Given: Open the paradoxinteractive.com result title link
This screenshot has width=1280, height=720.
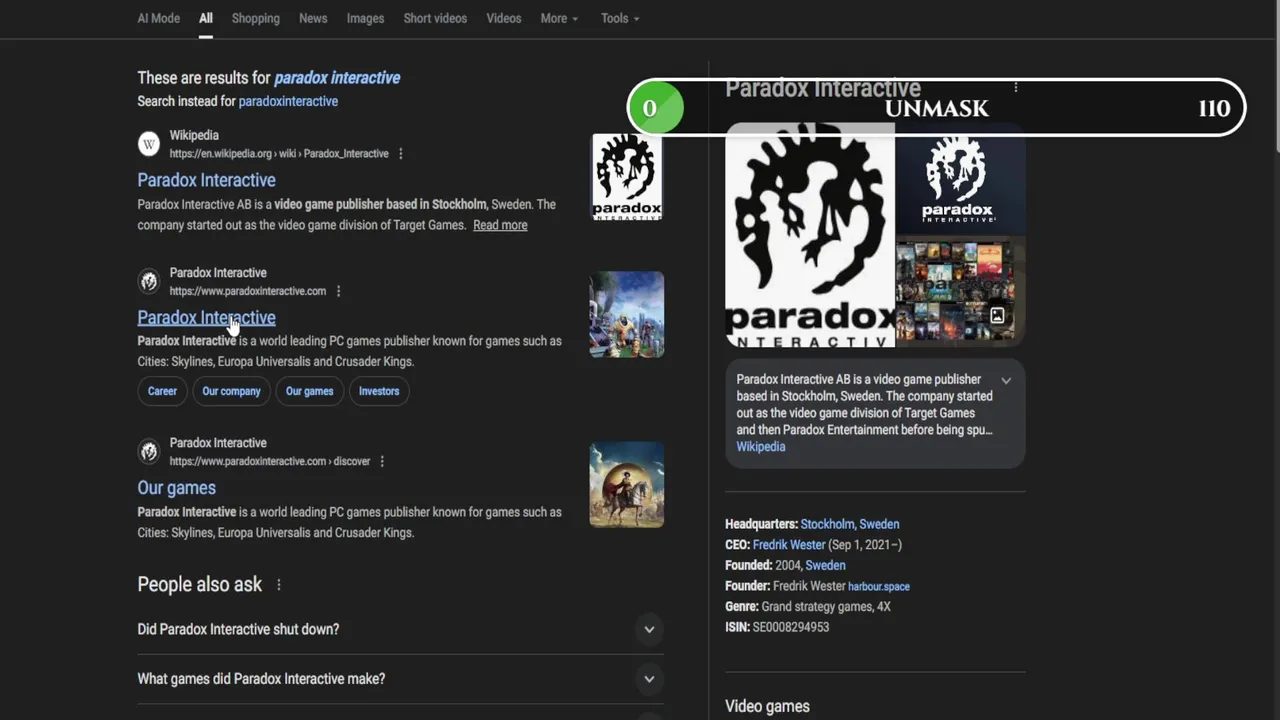Looking at the screenshot, I should (x=206, y=317).
